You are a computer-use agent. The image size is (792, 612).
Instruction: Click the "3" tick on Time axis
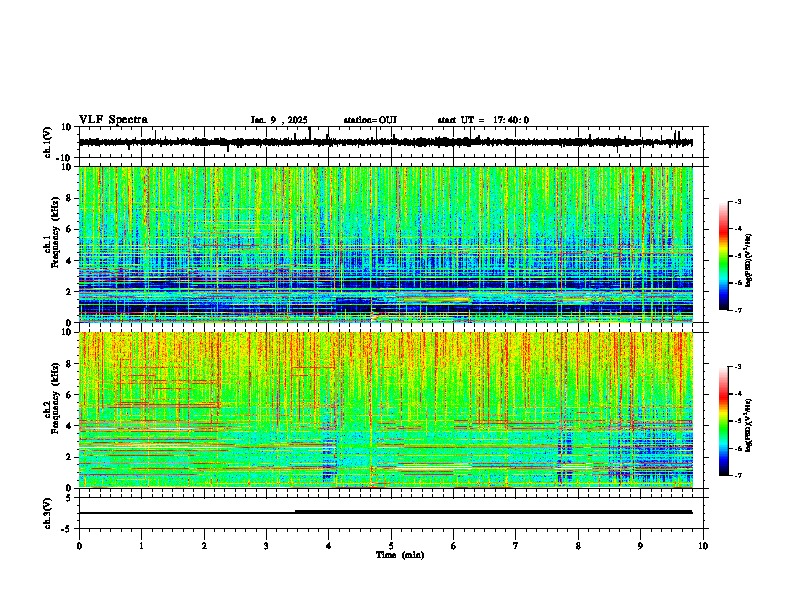point(266,546)
